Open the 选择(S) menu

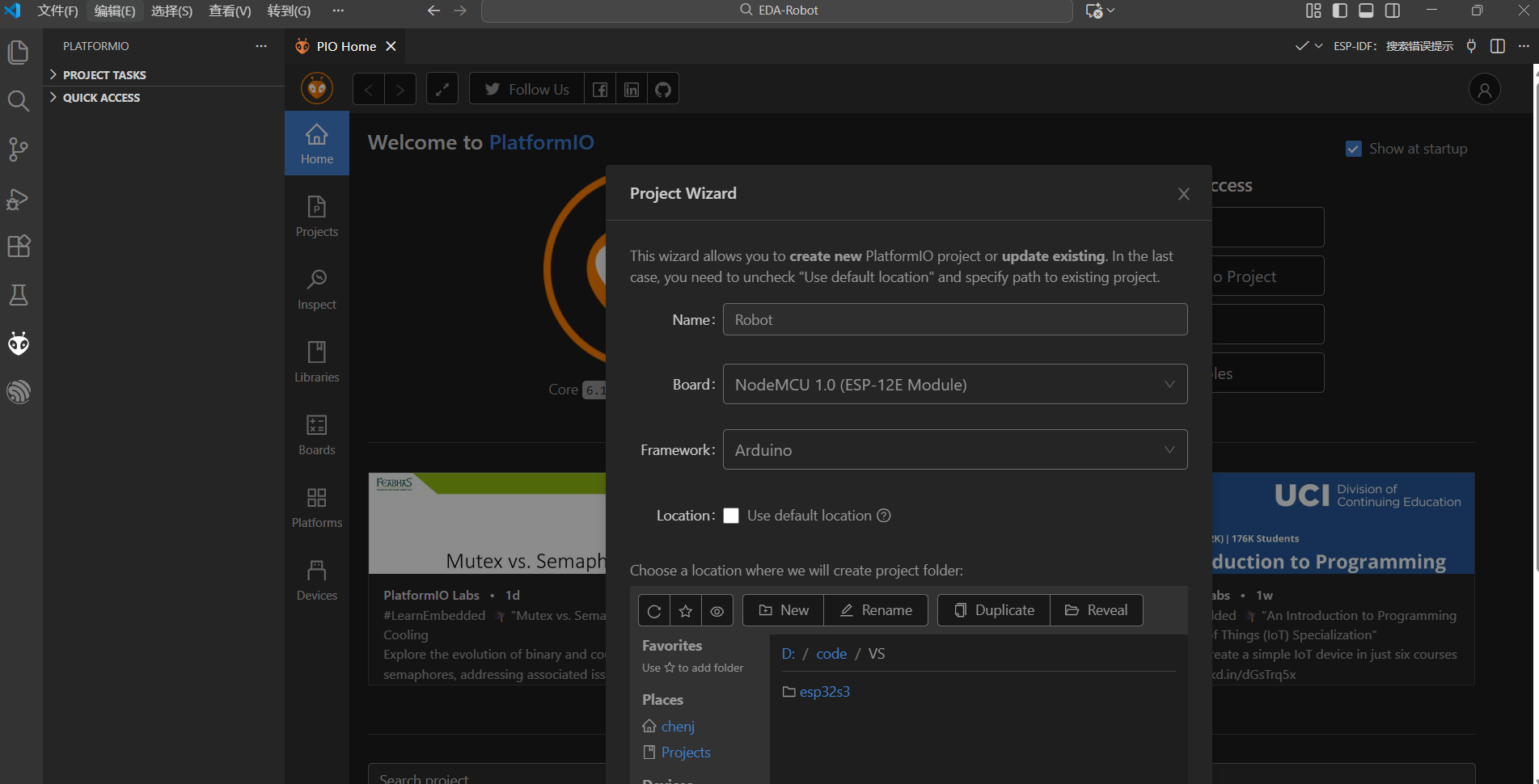coord(171,11)
